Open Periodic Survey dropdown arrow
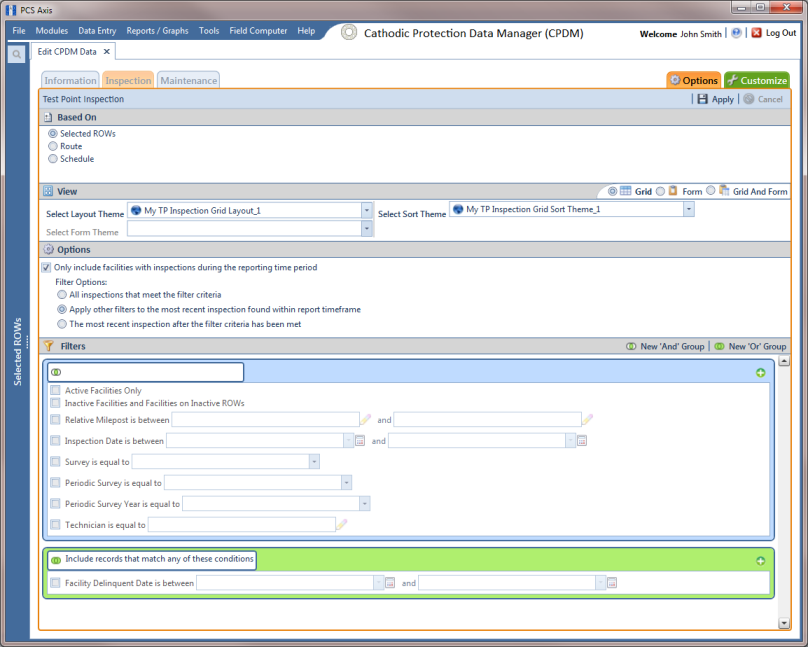Image resolution: width=808 pixels, height=647 pixels. (346, 483)
